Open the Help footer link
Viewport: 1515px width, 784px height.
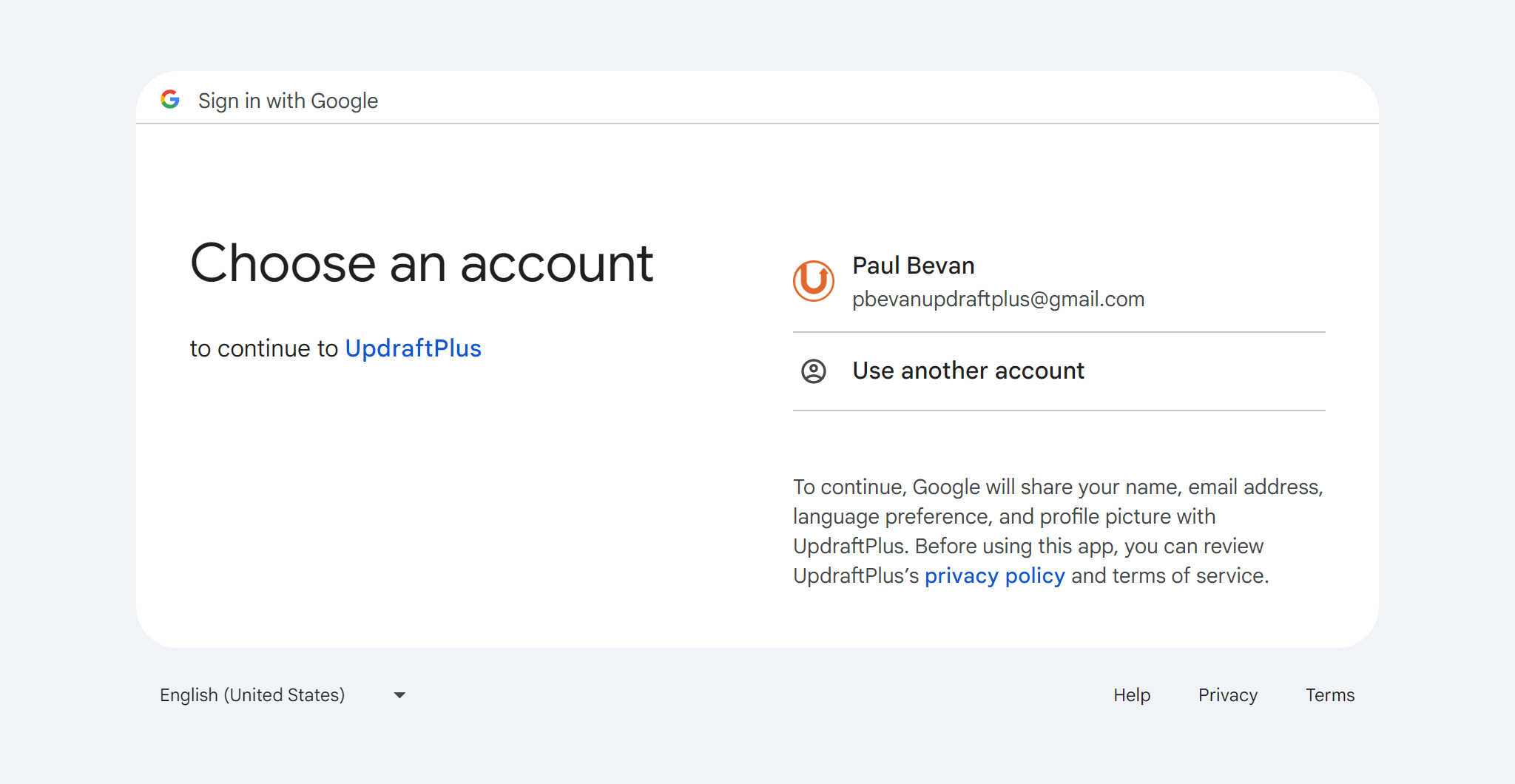pos(1132,695)
